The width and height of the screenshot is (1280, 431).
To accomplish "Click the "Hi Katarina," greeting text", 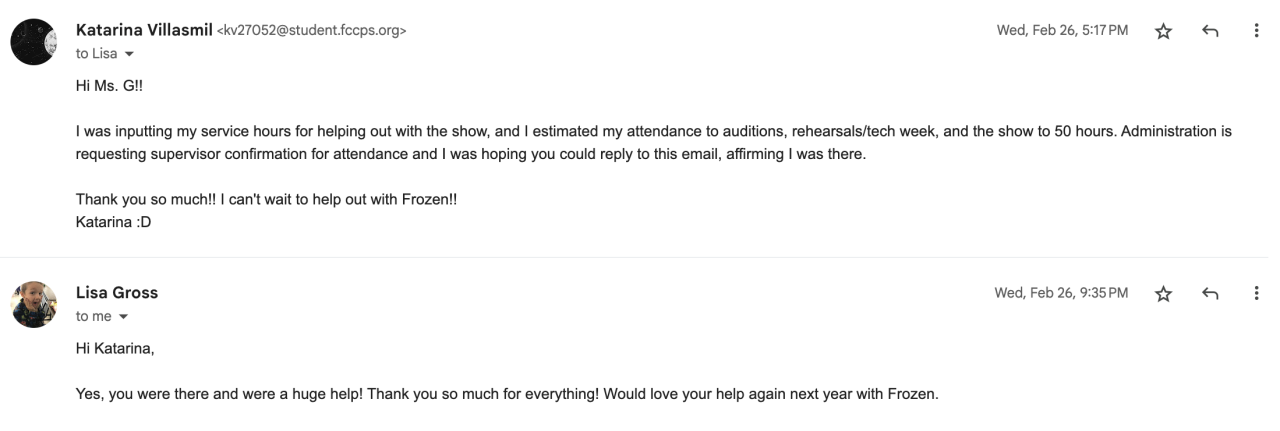I will 115,348.
